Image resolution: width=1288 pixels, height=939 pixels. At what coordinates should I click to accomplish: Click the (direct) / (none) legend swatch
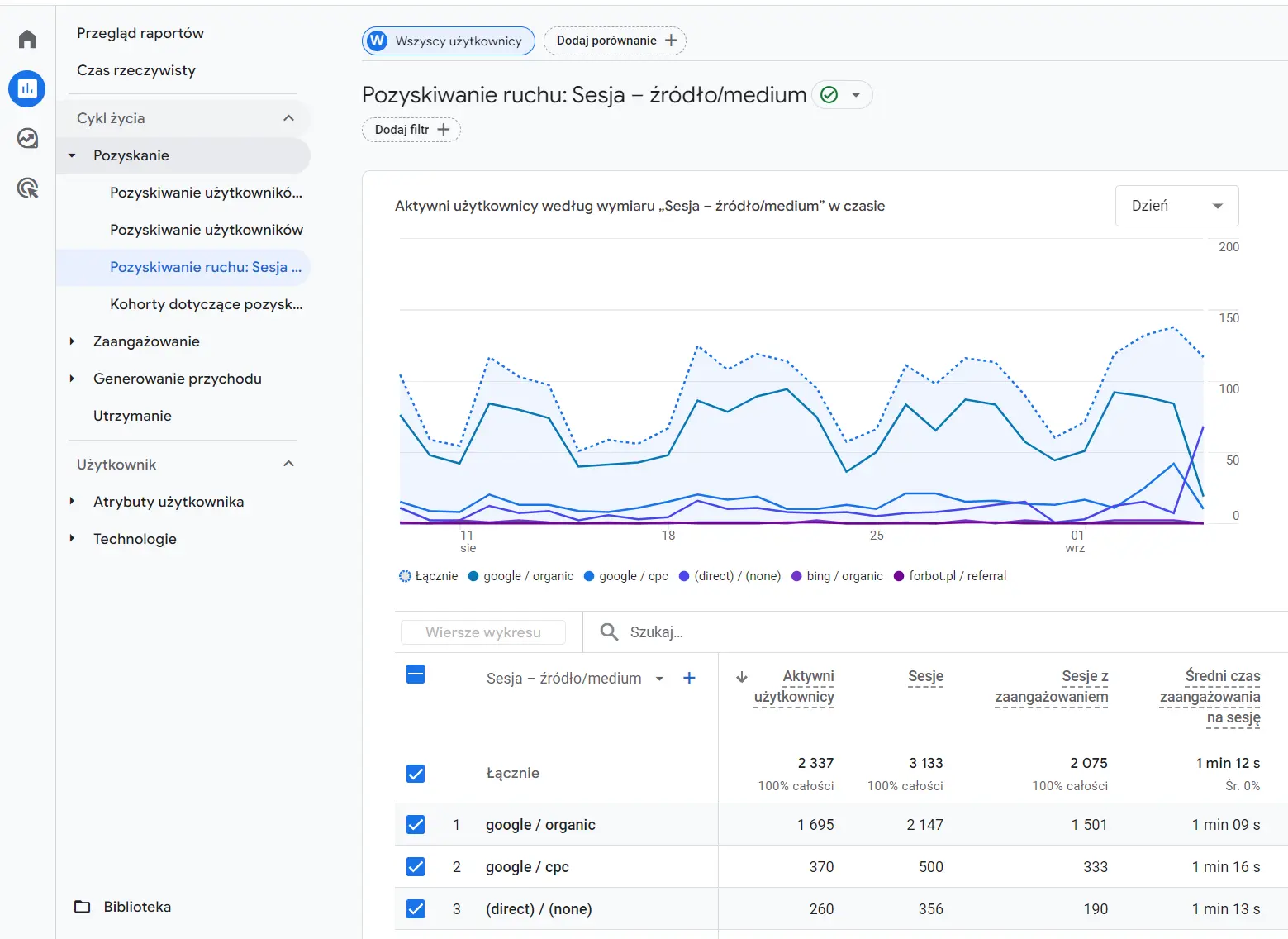684,576
